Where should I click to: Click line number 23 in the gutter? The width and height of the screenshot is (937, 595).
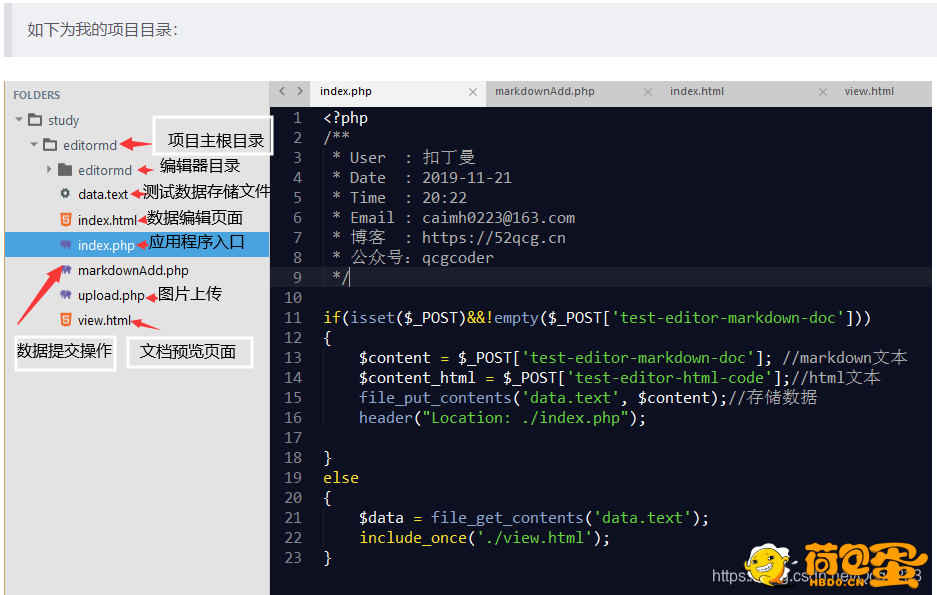[x=293, y=558]
